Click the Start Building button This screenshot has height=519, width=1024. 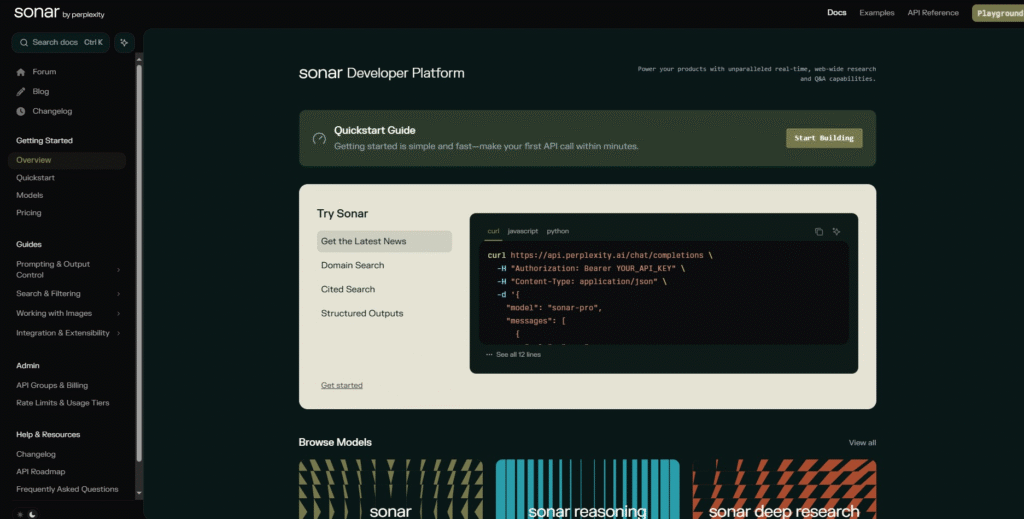coord(824,138)
